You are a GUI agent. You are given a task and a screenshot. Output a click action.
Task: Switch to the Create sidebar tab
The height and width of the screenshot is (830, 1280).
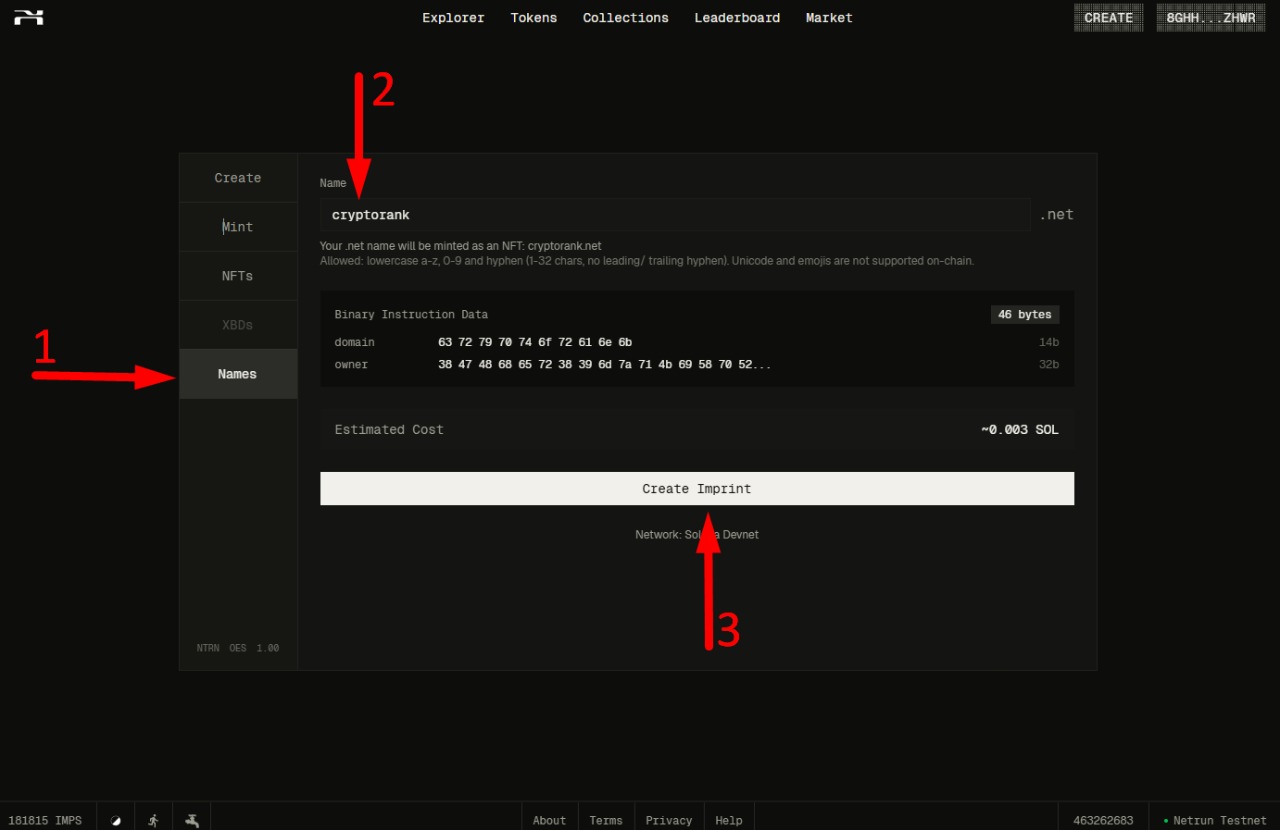pos(238,178)
